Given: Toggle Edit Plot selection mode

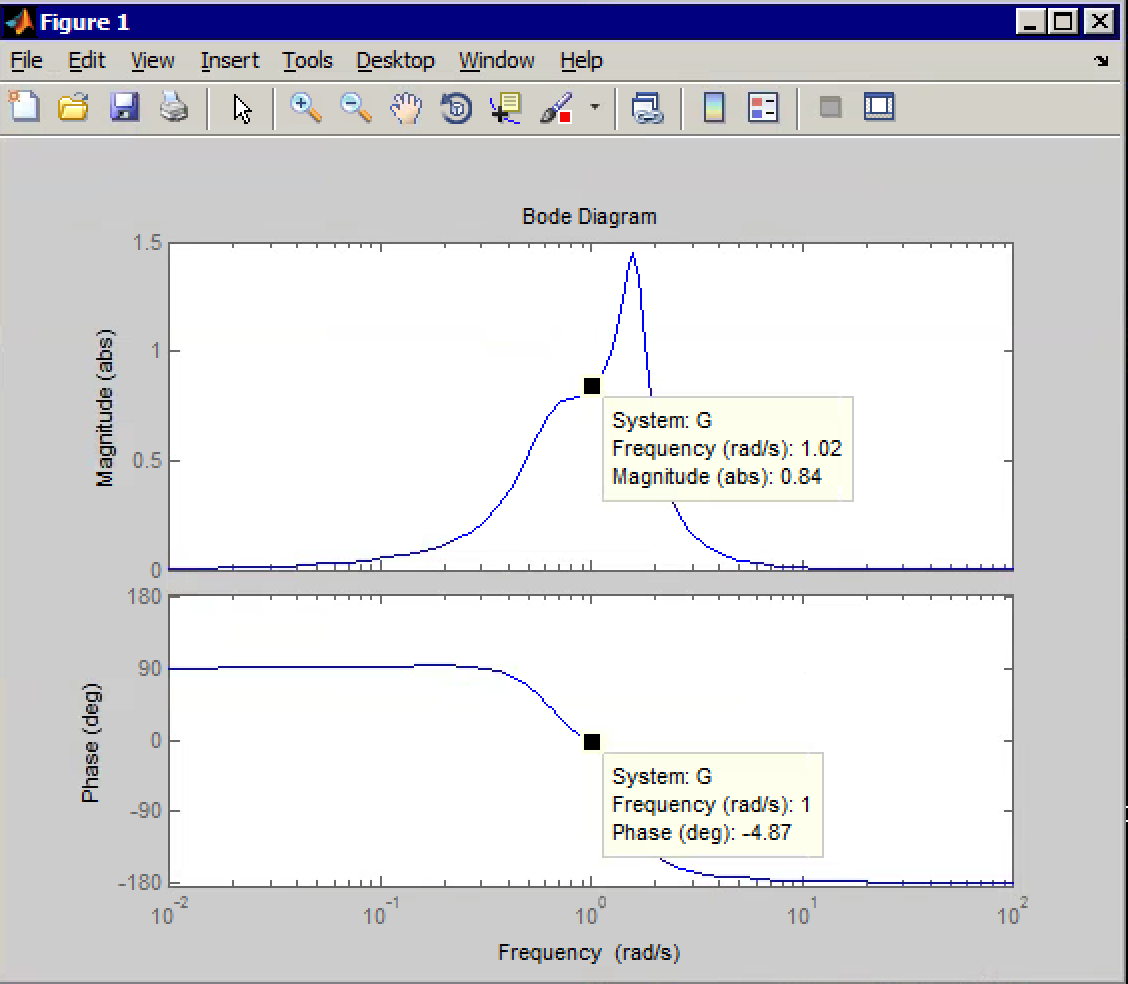Looking at the screenshot, I should [x=241, y=108].
